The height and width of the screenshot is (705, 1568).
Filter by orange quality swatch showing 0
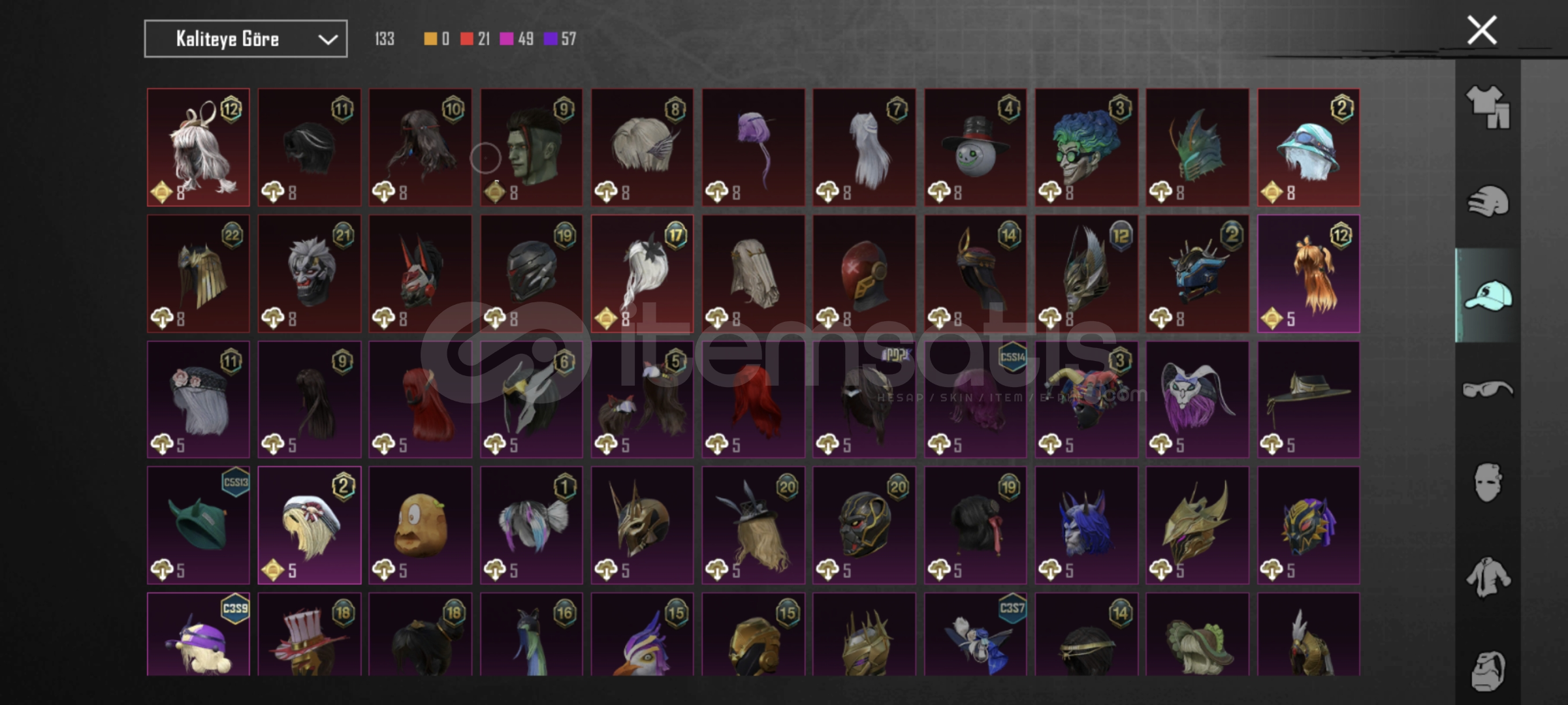click(x=436, y=39)
